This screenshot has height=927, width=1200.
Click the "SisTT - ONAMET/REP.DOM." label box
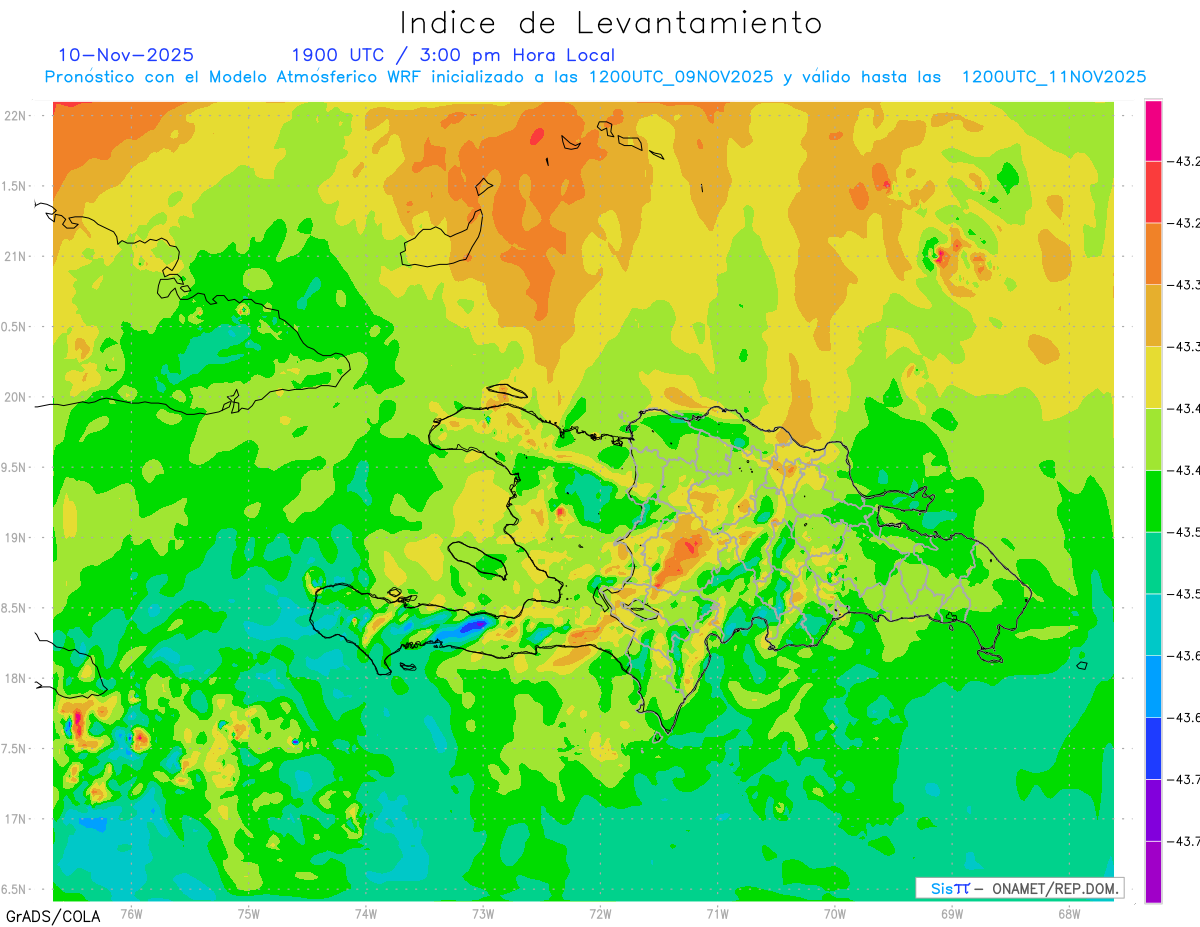[x=1020, y=888]
